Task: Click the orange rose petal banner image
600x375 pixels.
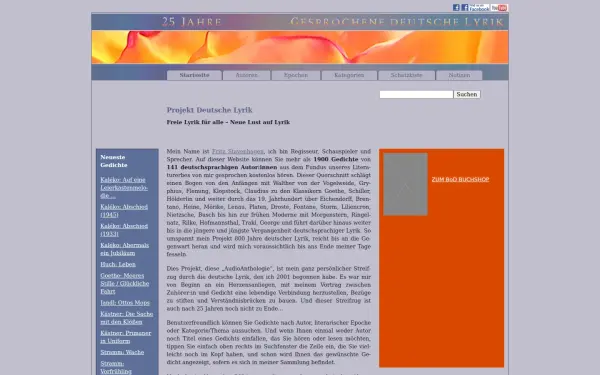Action: pos(300,47)
